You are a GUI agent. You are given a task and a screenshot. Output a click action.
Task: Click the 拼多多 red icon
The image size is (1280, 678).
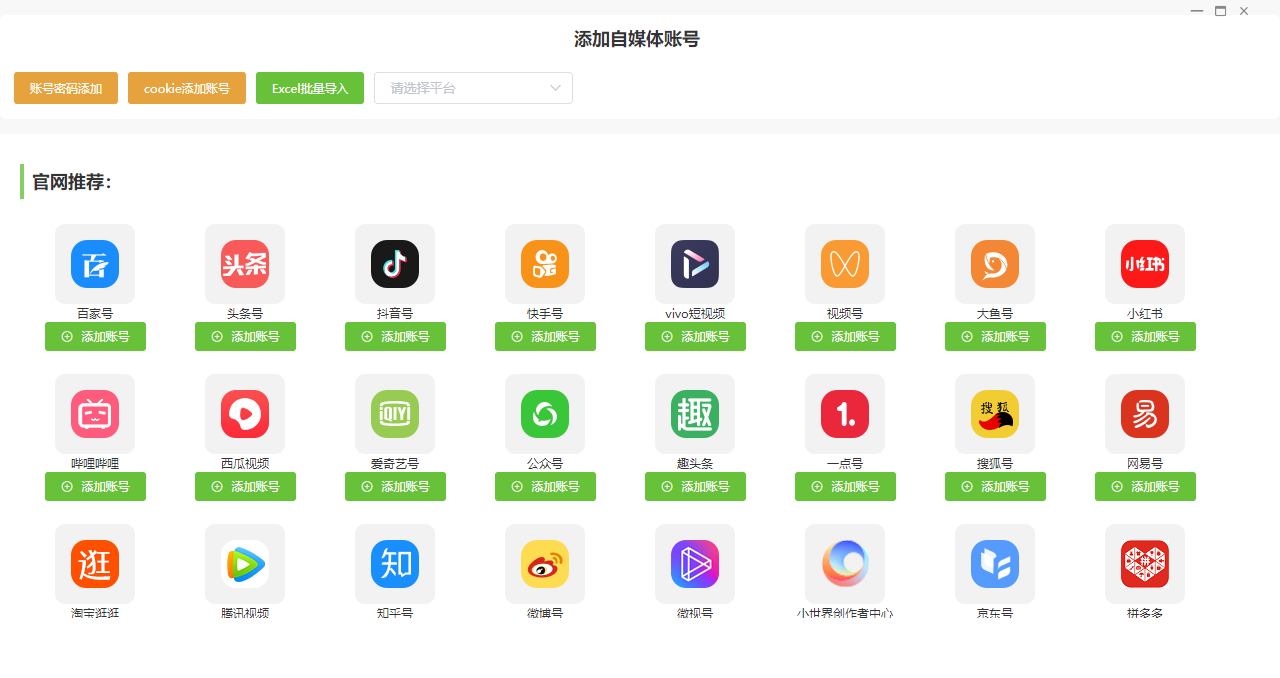(x=1145, y=564)
